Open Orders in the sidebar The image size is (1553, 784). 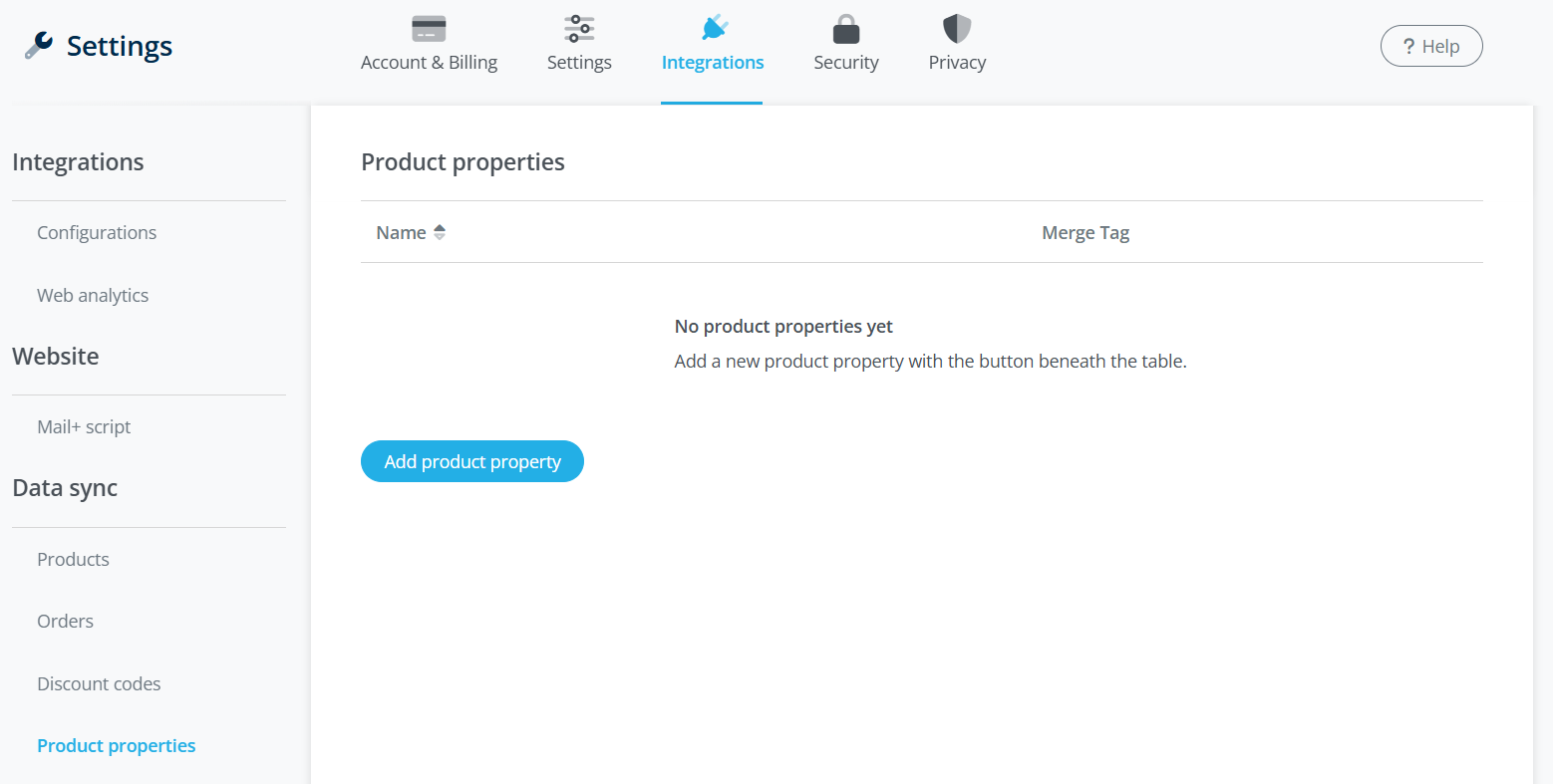pyautogui.click(x=65, y=621)
